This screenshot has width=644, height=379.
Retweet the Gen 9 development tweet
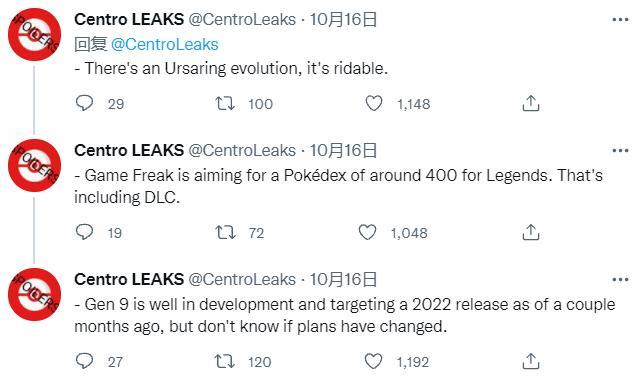[225, 361]
